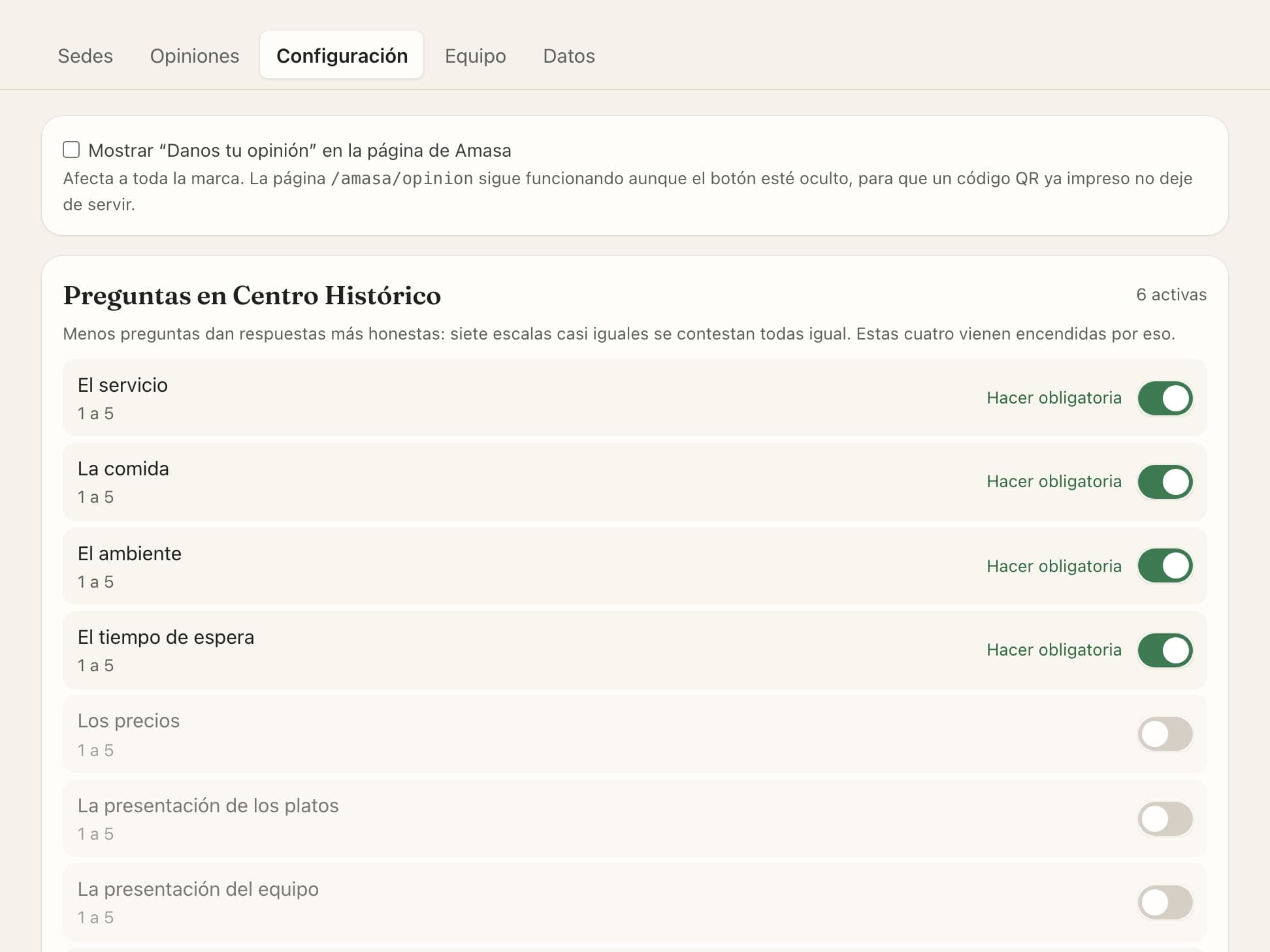Image resolution: width=1270 pixels, height=952 pixels.
Task: Go to the Equipo tab
Action: 476,56
